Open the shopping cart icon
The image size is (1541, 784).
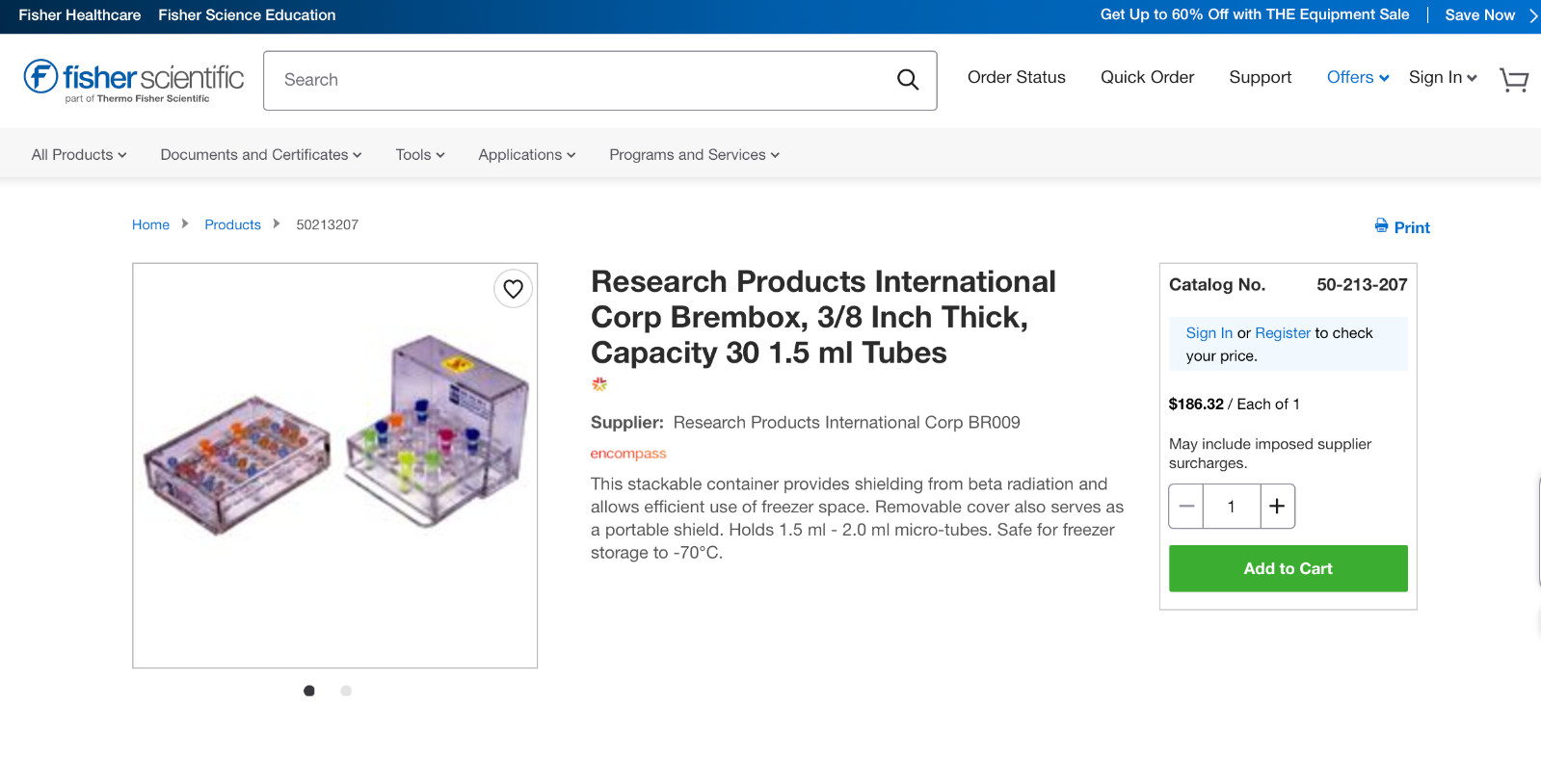1514,80
